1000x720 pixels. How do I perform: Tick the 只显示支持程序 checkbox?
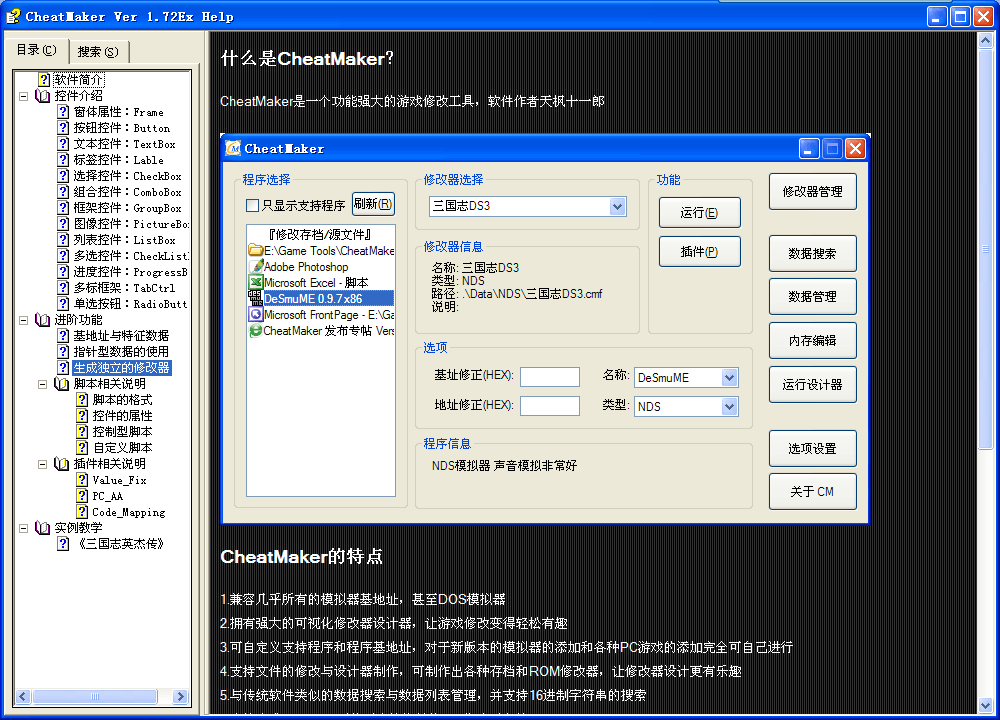253,205
